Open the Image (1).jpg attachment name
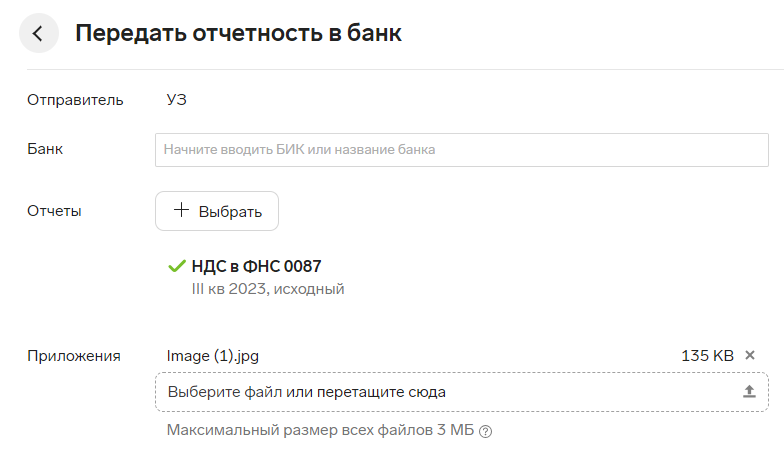The width and height of the screenshot is (784, 460). pos(213,356)
